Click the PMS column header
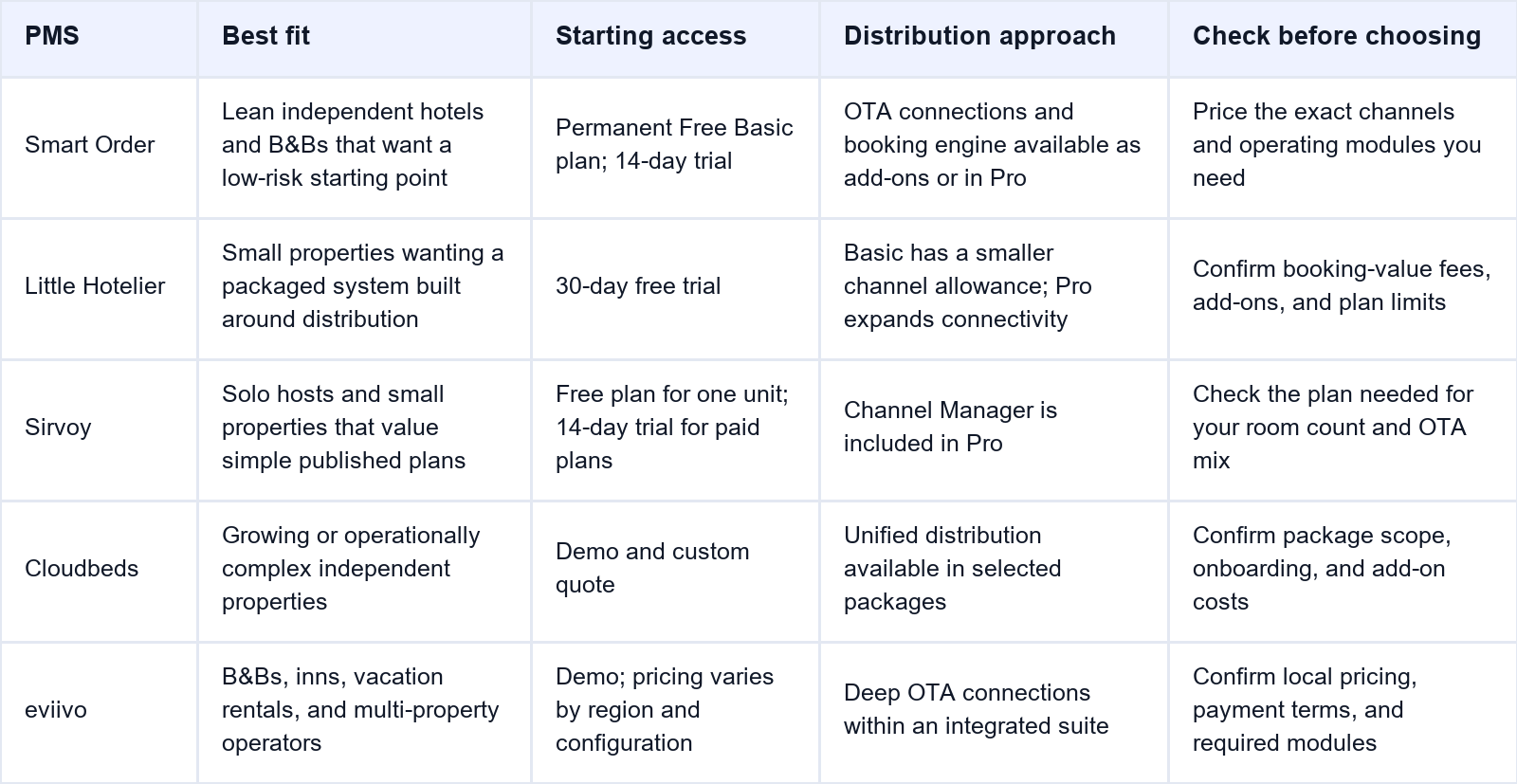 coord(99,39)
